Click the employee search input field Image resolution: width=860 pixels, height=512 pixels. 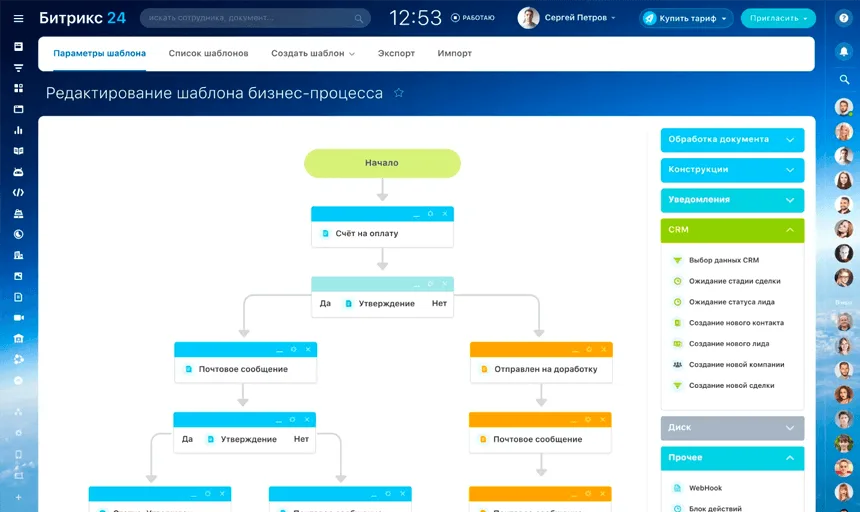pos(255,18)
